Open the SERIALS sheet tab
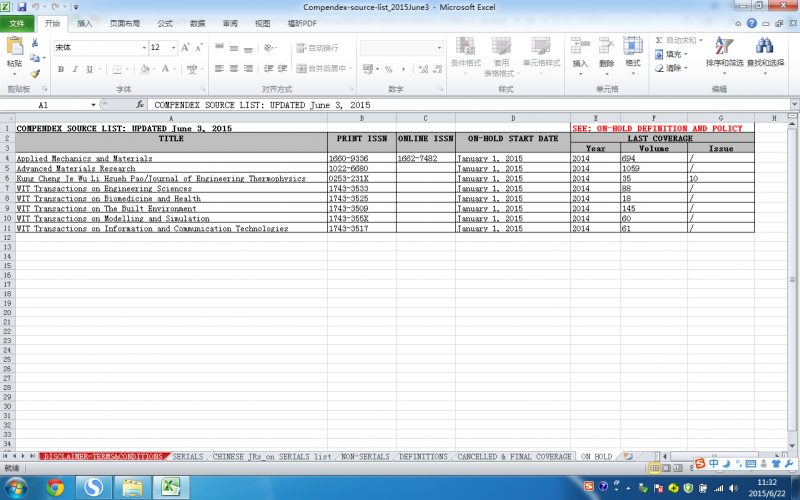The width and height of the screenshot is (800, 500). (188, 457)
